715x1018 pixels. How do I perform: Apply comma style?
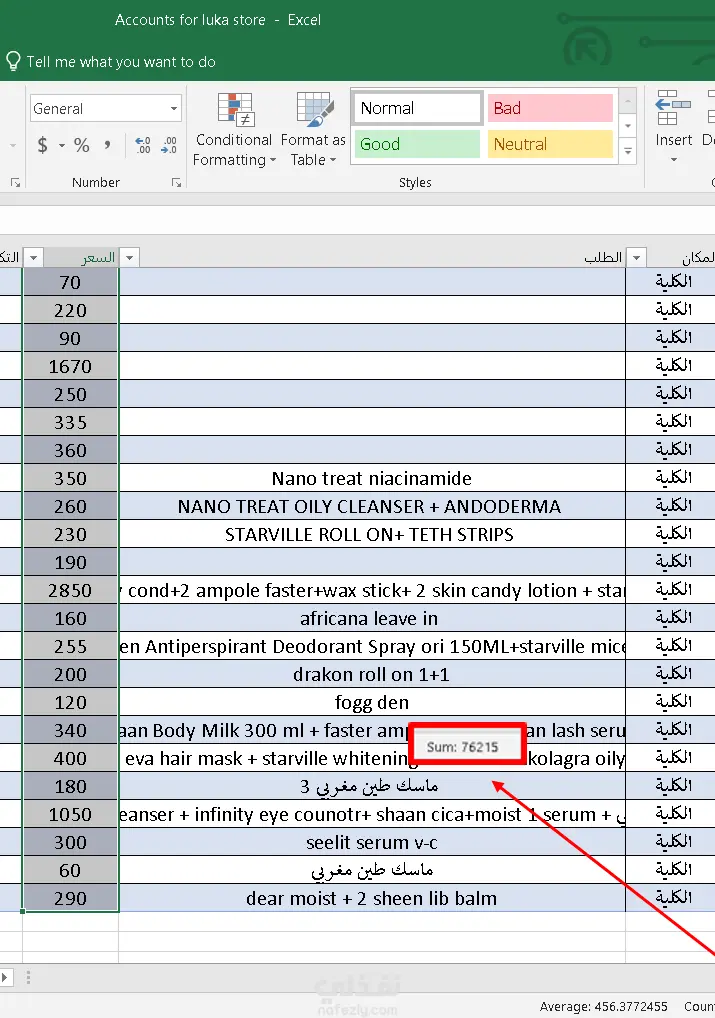(107, 145)
